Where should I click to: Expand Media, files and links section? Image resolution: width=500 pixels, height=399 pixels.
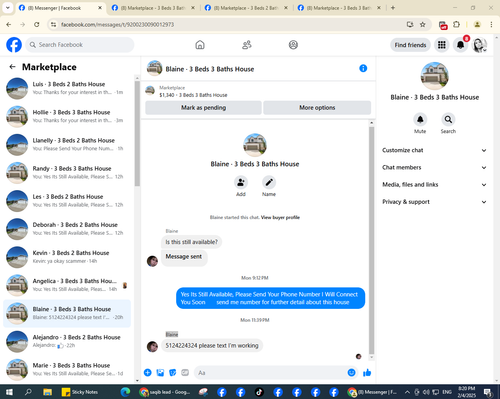[x=434, y=185]
